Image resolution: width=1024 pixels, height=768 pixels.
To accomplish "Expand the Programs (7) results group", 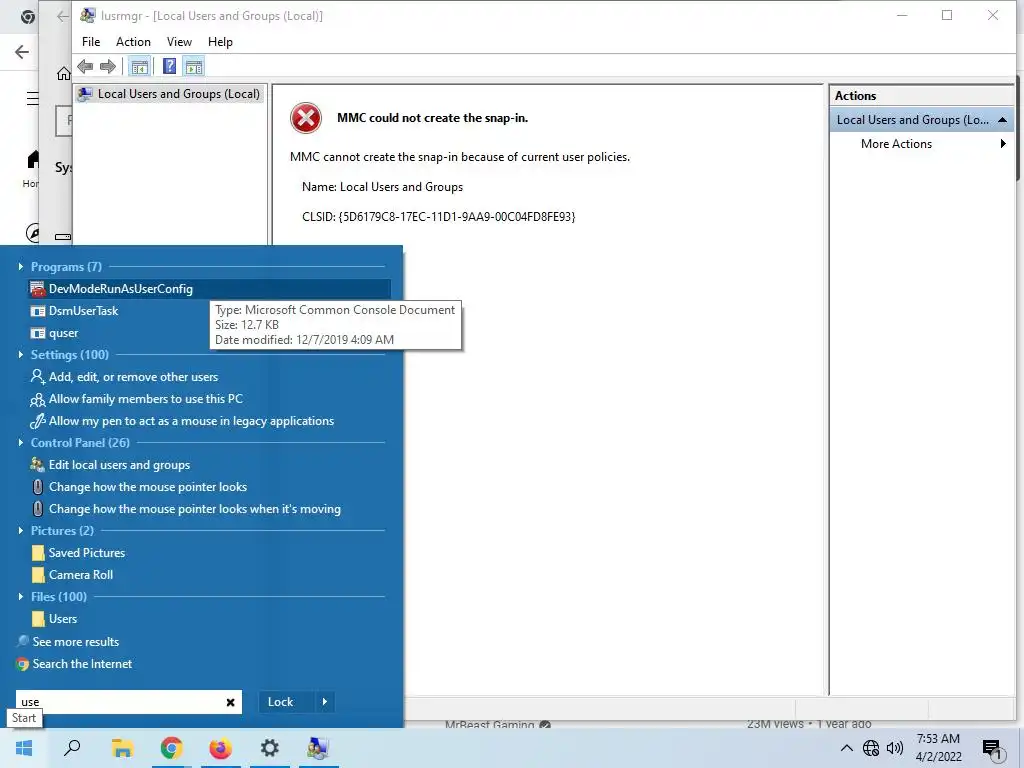I will click(x=21, y=266).
